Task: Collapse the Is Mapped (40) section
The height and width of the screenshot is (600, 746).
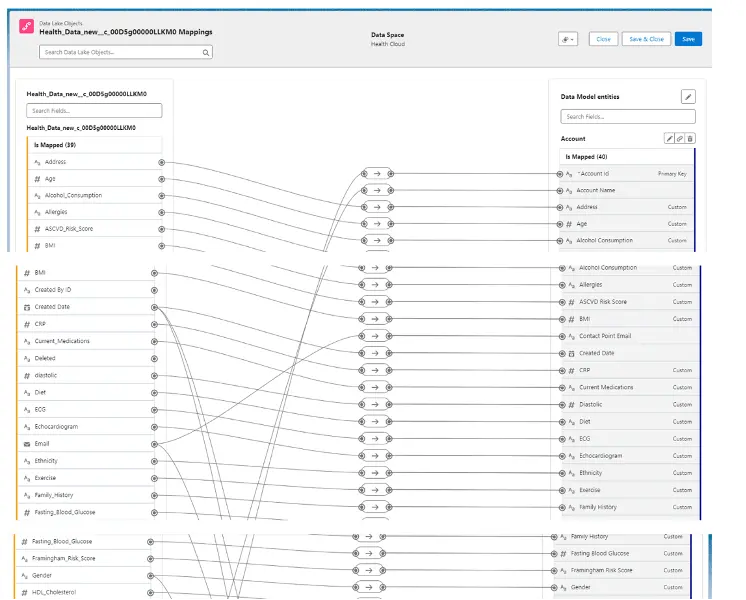Action: click(x=627, y=157)
